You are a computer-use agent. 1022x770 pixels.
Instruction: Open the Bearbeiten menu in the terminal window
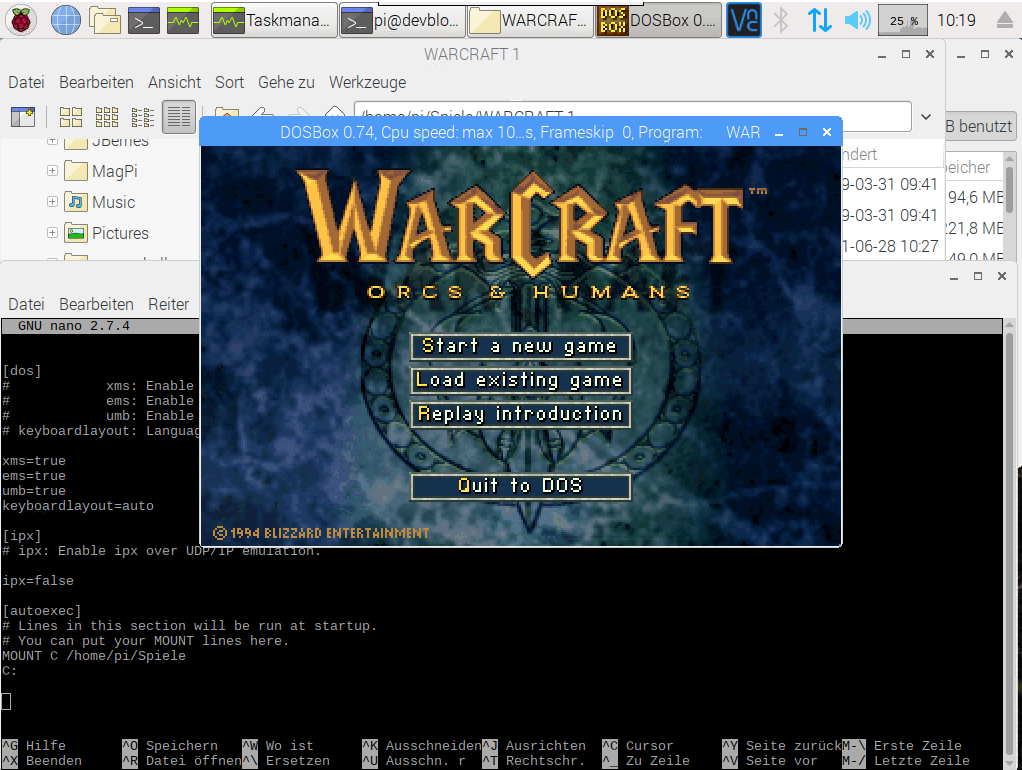[96, 304]
